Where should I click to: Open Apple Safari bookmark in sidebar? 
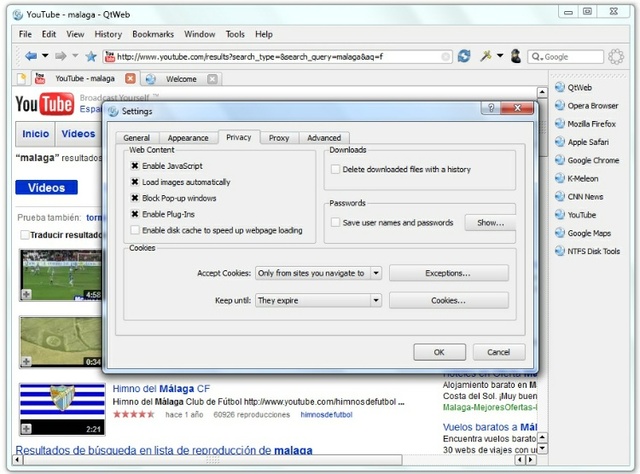582,142
